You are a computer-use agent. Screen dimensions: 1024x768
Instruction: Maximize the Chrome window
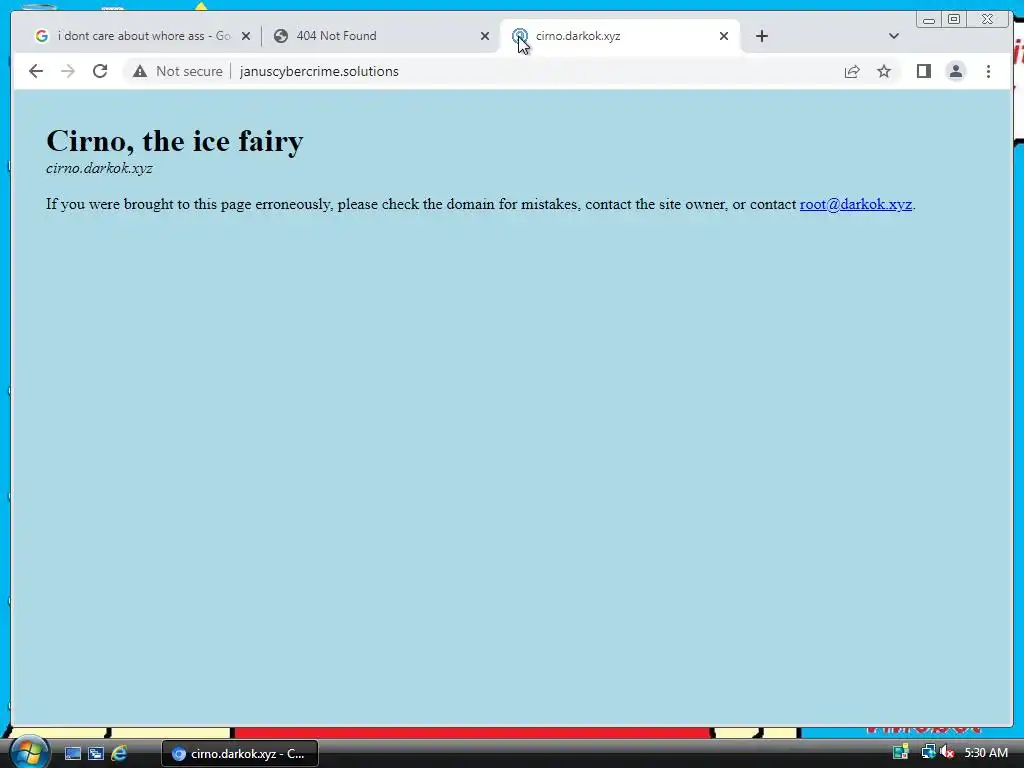[x=953, y=20]
